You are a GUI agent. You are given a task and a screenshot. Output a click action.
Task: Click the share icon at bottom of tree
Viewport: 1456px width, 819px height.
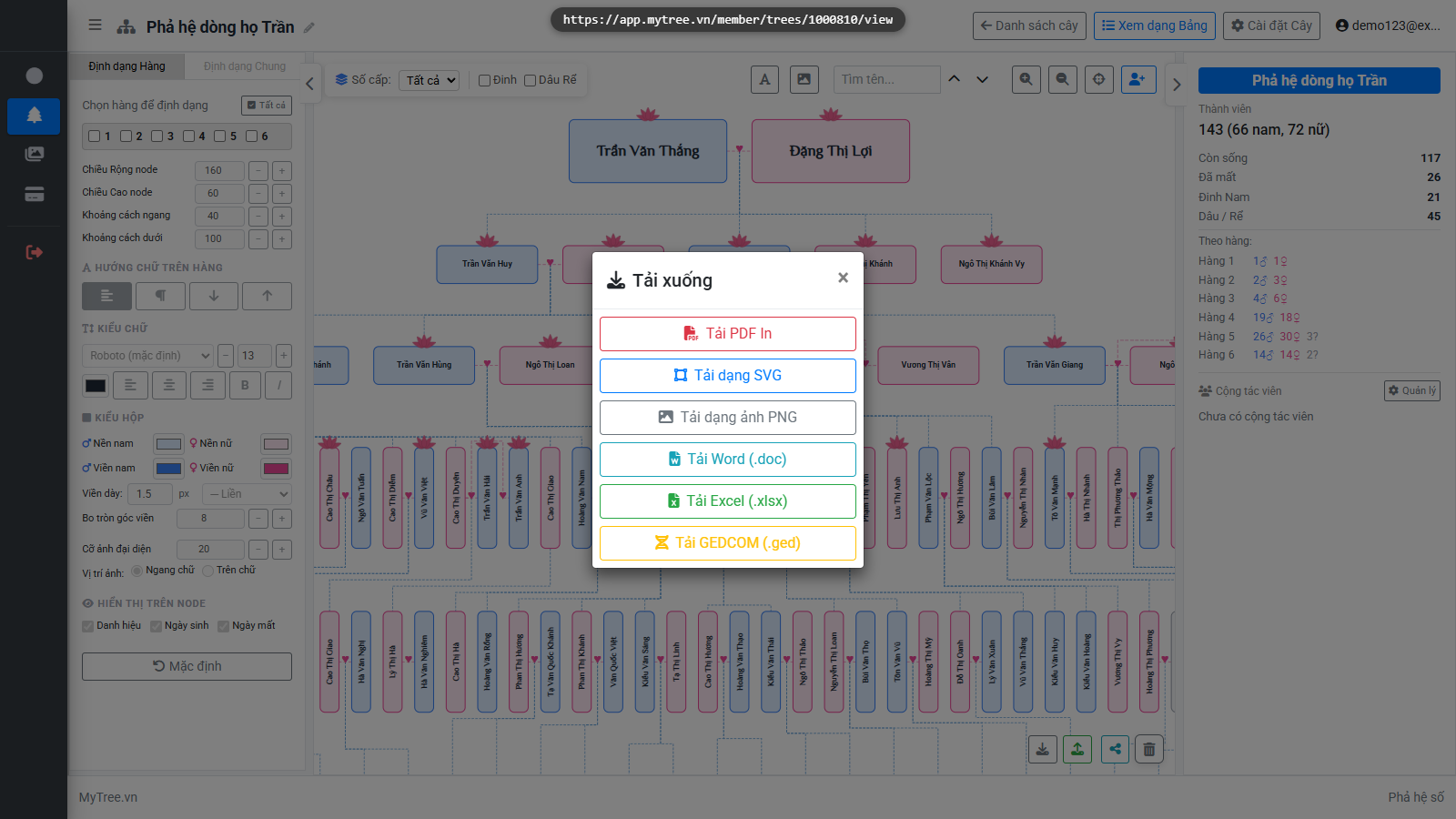pyautogui.click(x=1115, y=749)
